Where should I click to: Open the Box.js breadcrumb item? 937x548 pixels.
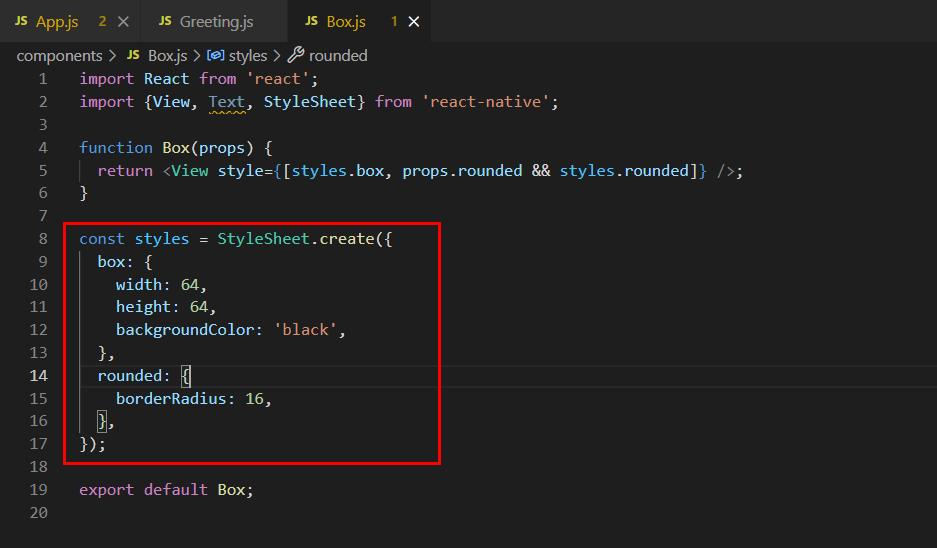(167, 56)
